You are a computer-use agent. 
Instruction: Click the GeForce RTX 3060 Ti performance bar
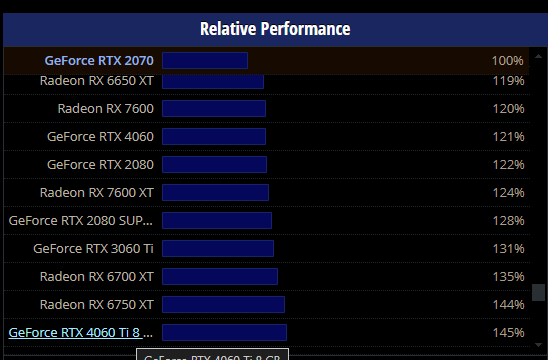tap(218, 249)
